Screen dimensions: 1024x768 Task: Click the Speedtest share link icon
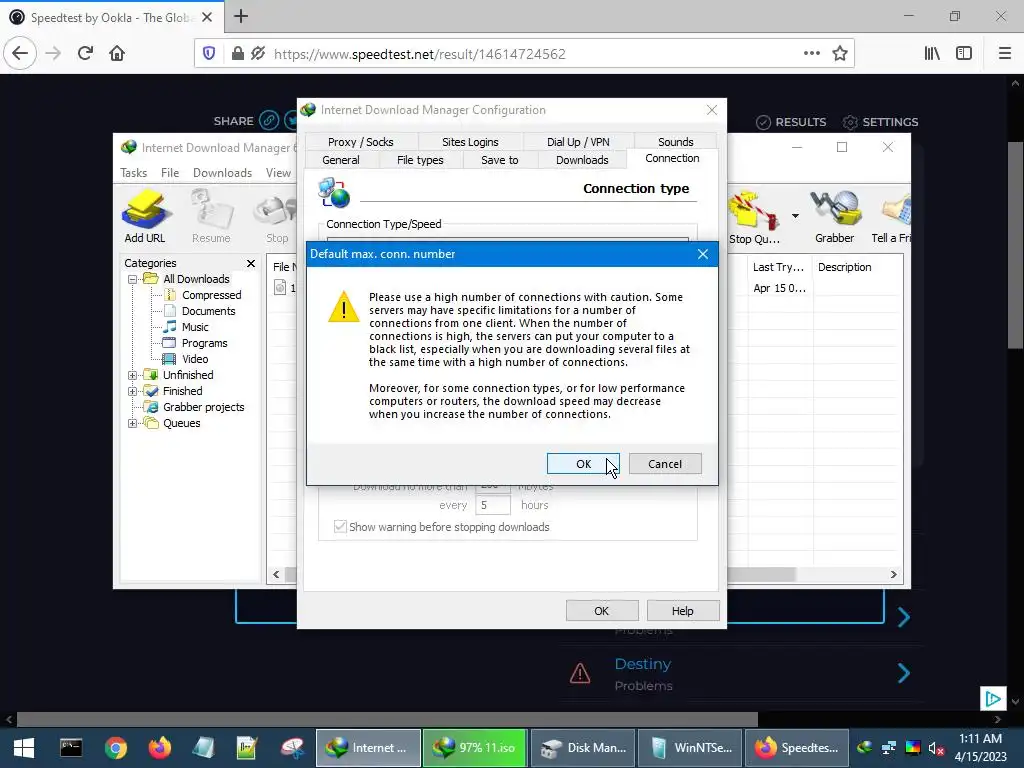point(269,121)
